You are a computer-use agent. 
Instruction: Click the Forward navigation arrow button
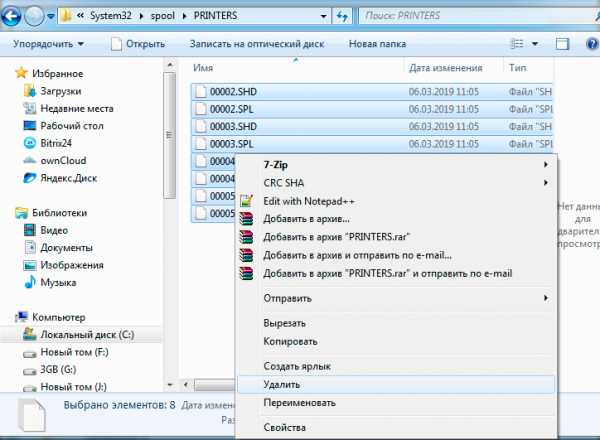point(34,16)
